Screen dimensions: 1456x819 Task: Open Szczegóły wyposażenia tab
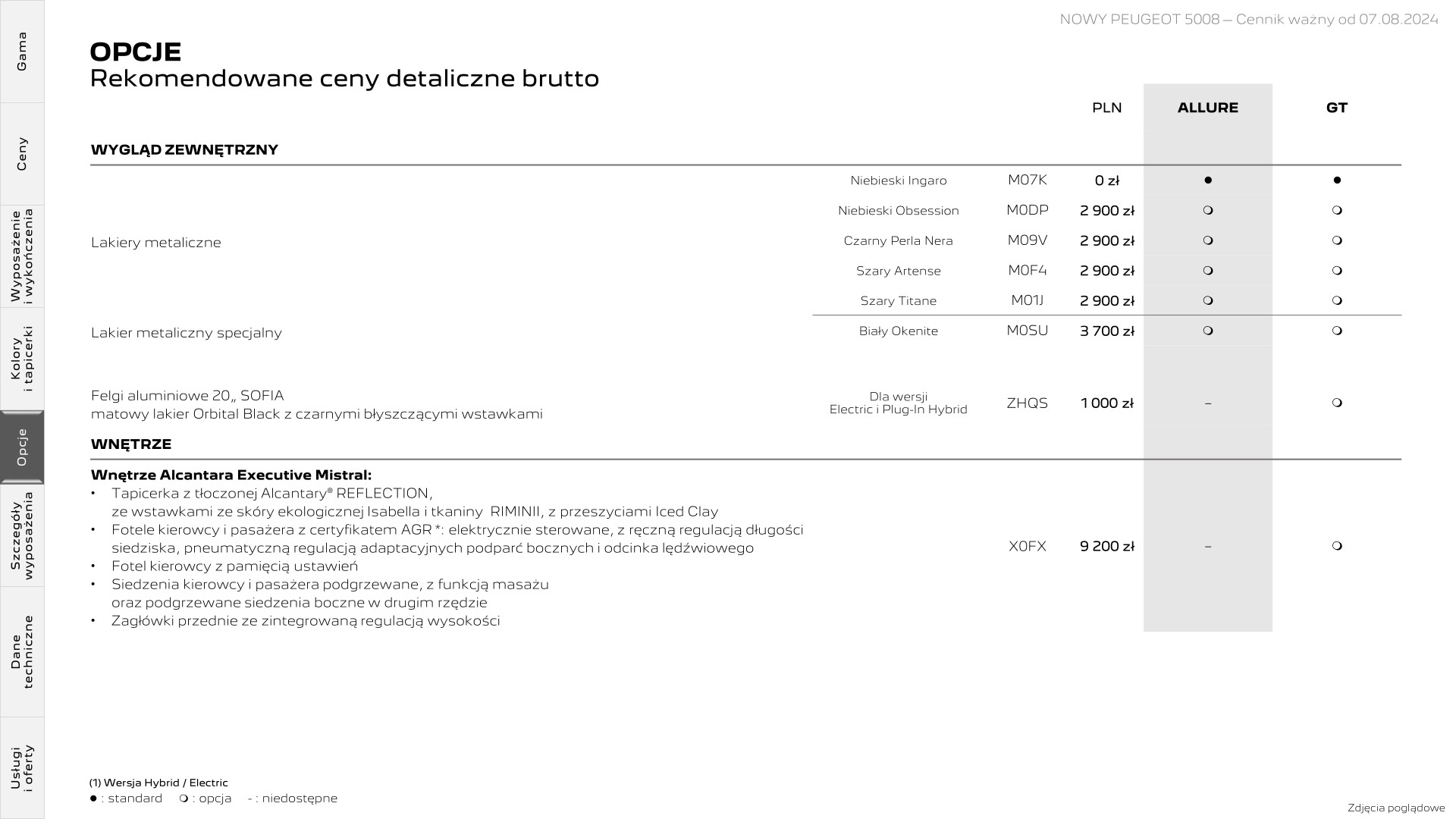pos(22,535)
